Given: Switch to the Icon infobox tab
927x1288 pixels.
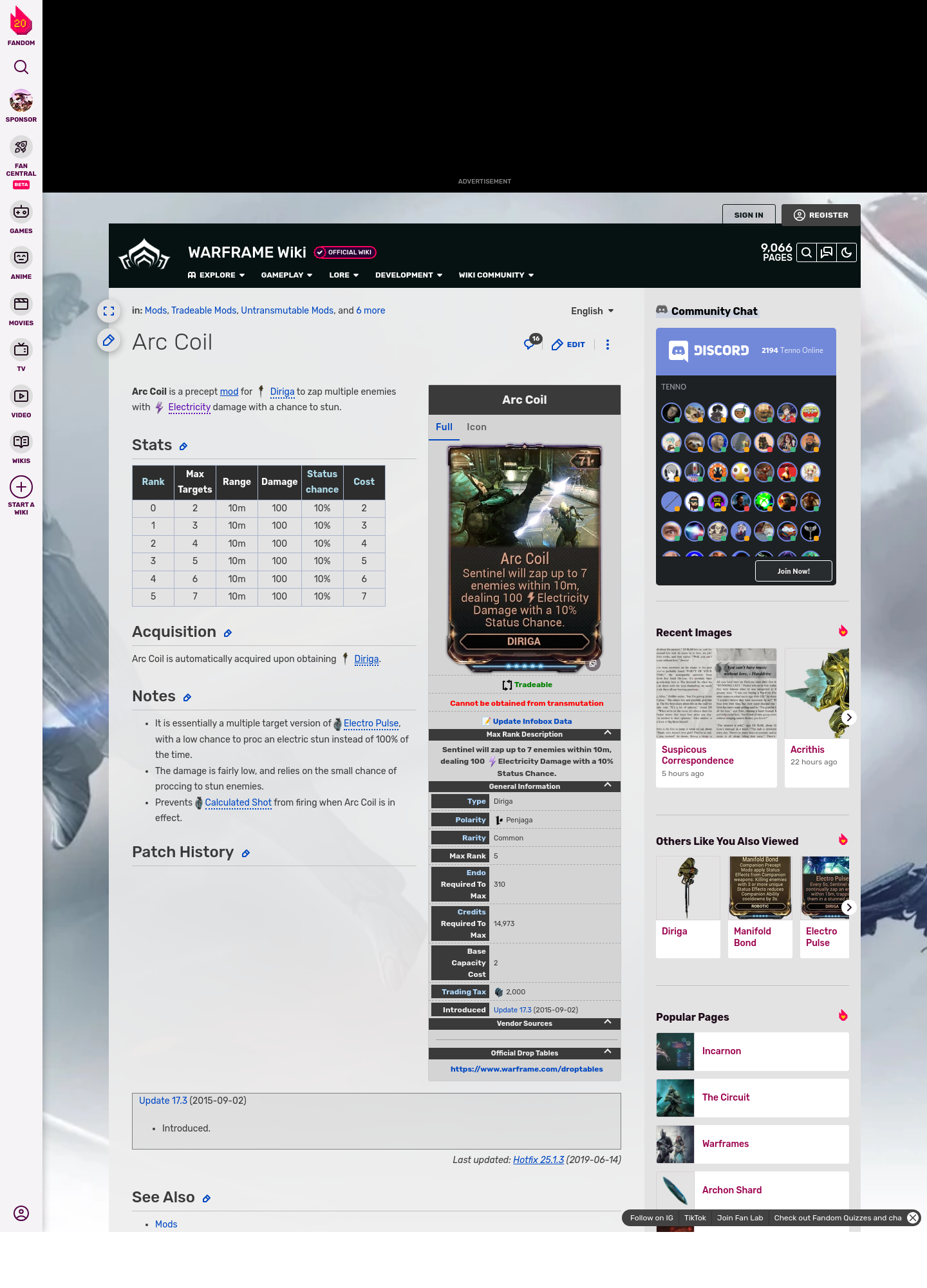Looking at the screenshot, I should click(x=476, y=427).
